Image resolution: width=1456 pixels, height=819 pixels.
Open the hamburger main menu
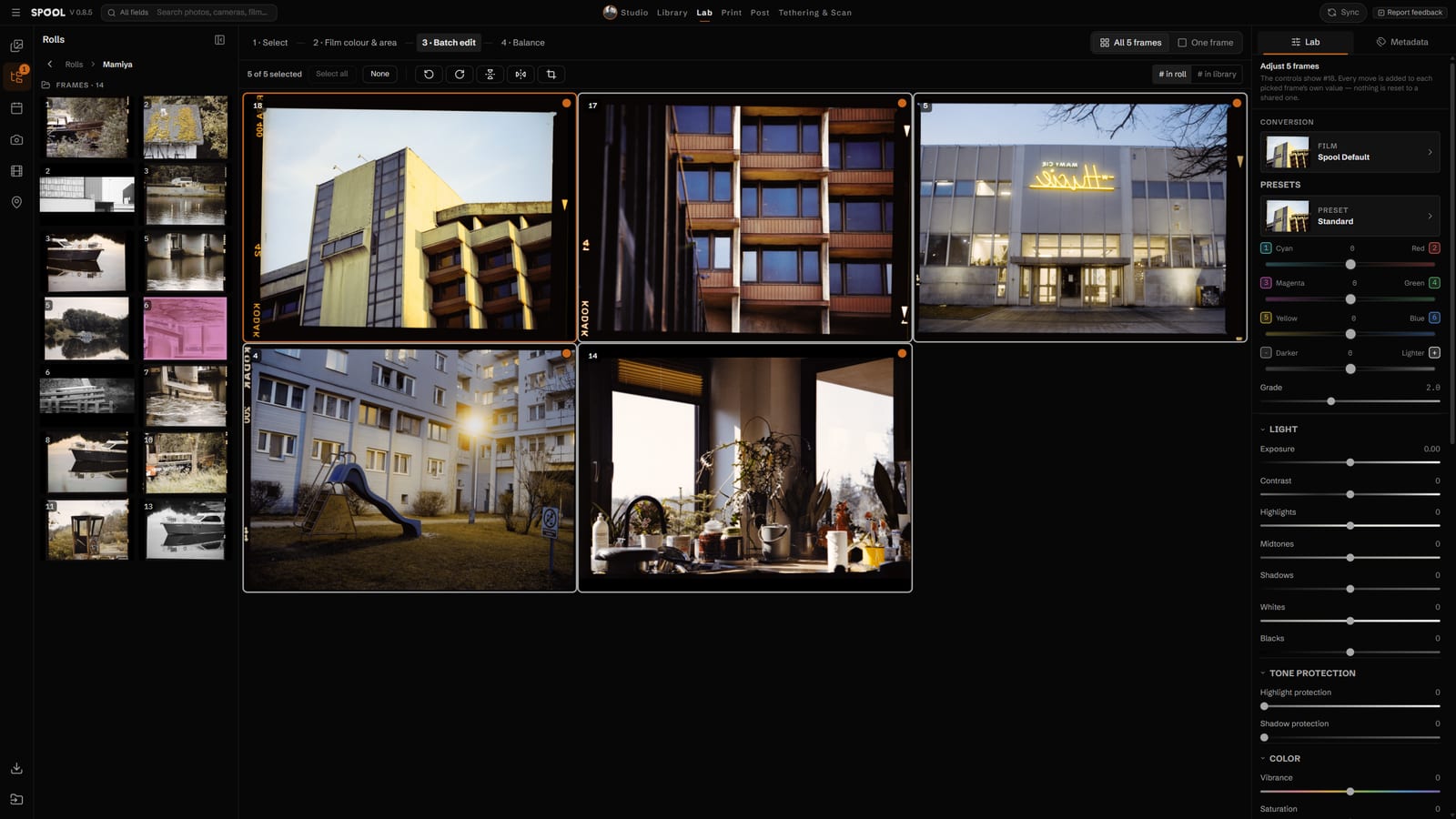coord(15,13)
